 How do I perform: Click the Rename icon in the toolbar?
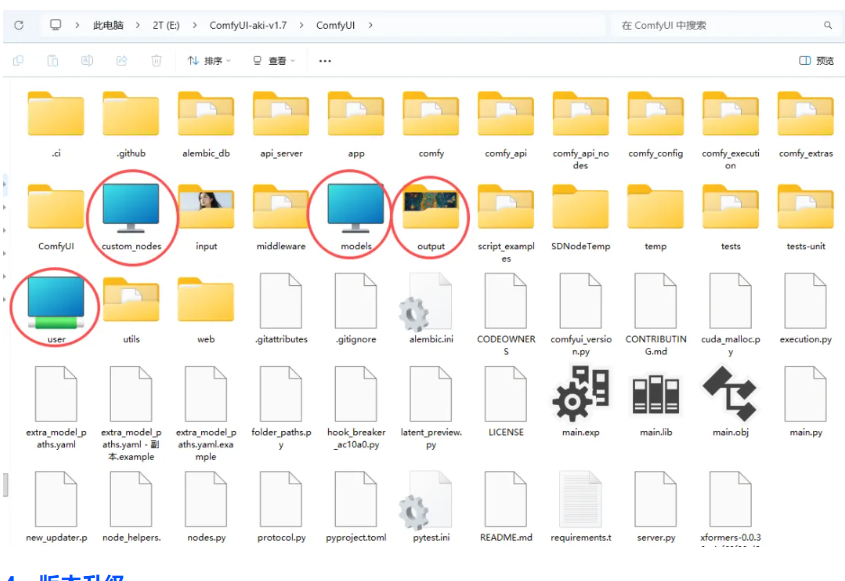coord(87,60)
